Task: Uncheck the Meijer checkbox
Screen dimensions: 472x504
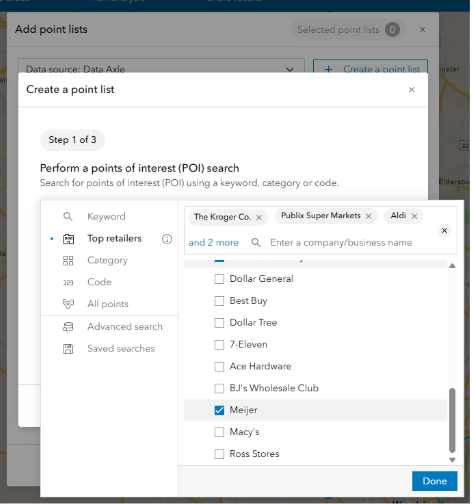Action: (219, 410)
